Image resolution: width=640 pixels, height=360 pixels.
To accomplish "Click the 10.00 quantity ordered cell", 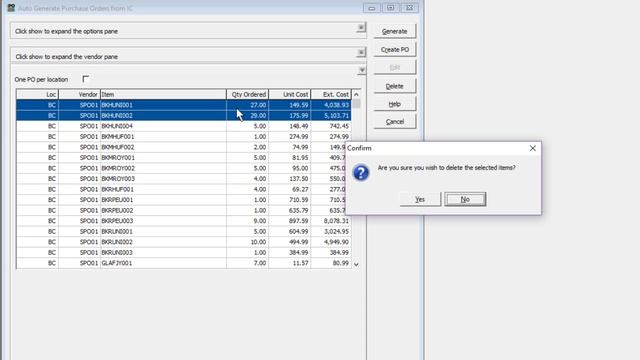I will click(247, 242).
